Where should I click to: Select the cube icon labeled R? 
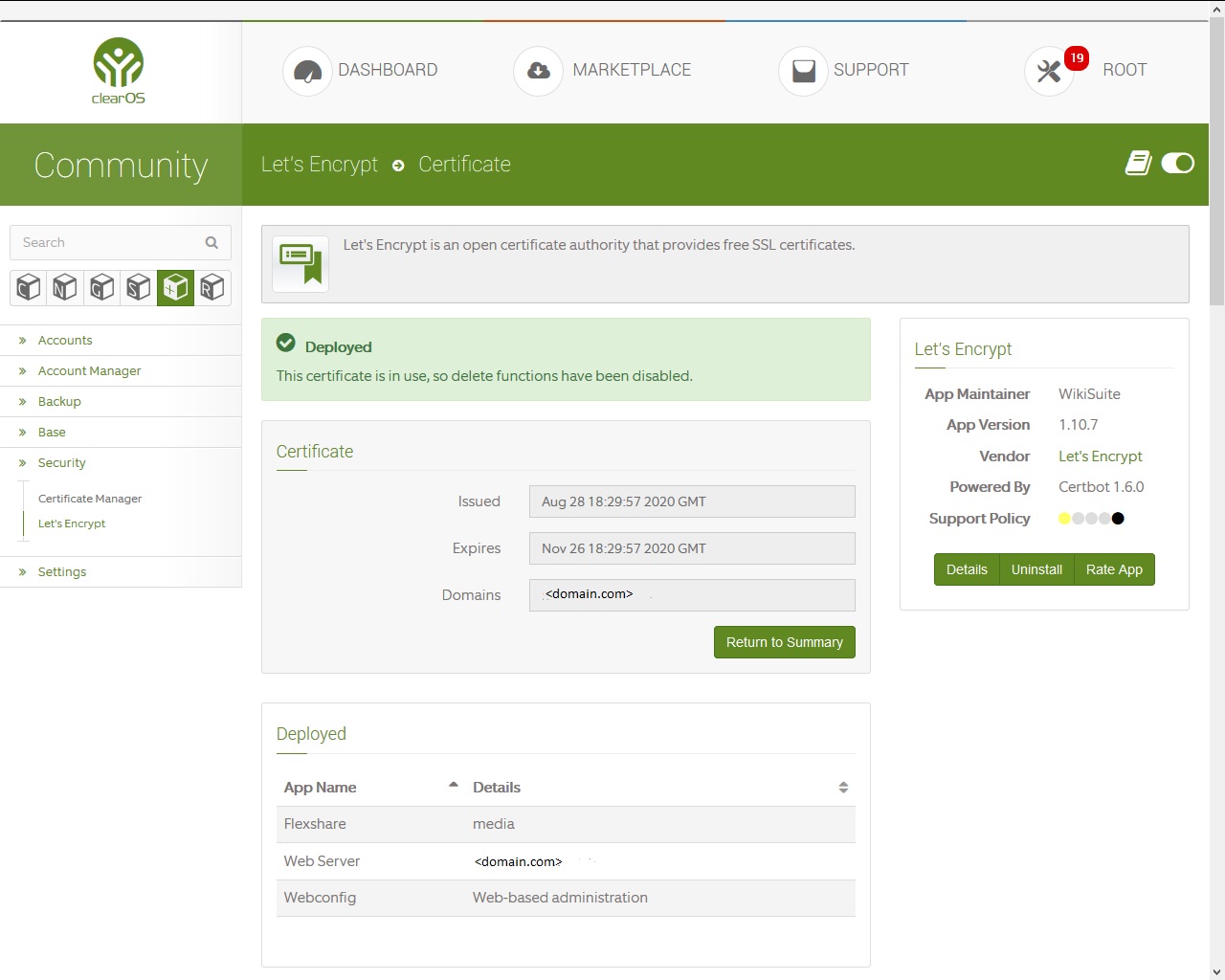coord(212,287)
